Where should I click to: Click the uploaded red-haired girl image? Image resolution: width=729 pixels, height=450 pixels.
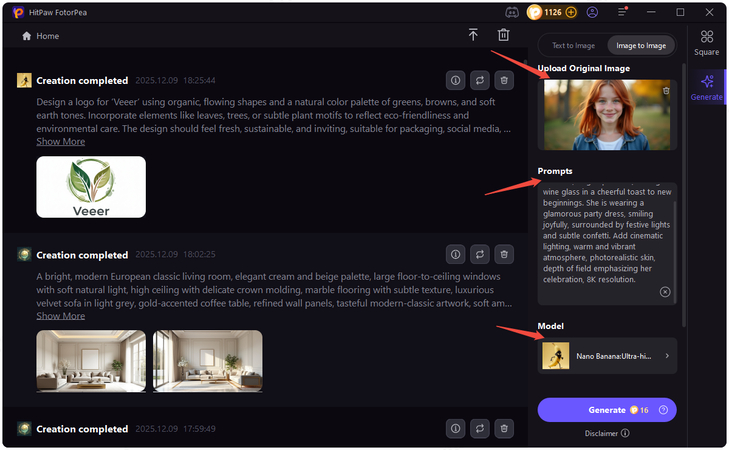point(607,115)
